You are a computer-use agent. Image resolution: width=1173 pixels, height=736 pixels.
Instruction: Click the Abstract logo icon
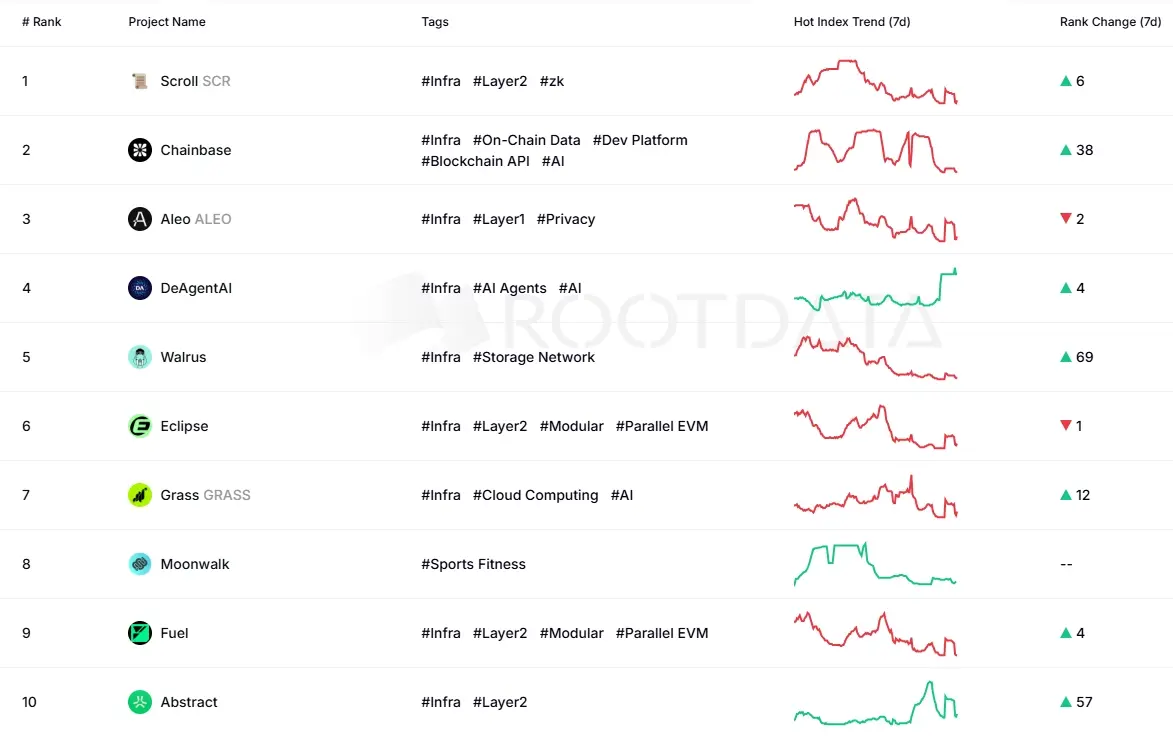point(140,702)
